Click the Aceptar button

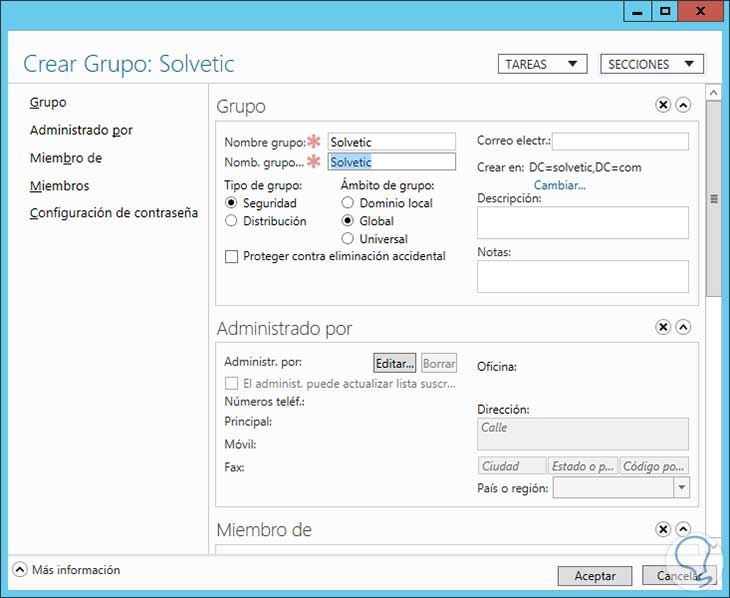tap(595, 576)
